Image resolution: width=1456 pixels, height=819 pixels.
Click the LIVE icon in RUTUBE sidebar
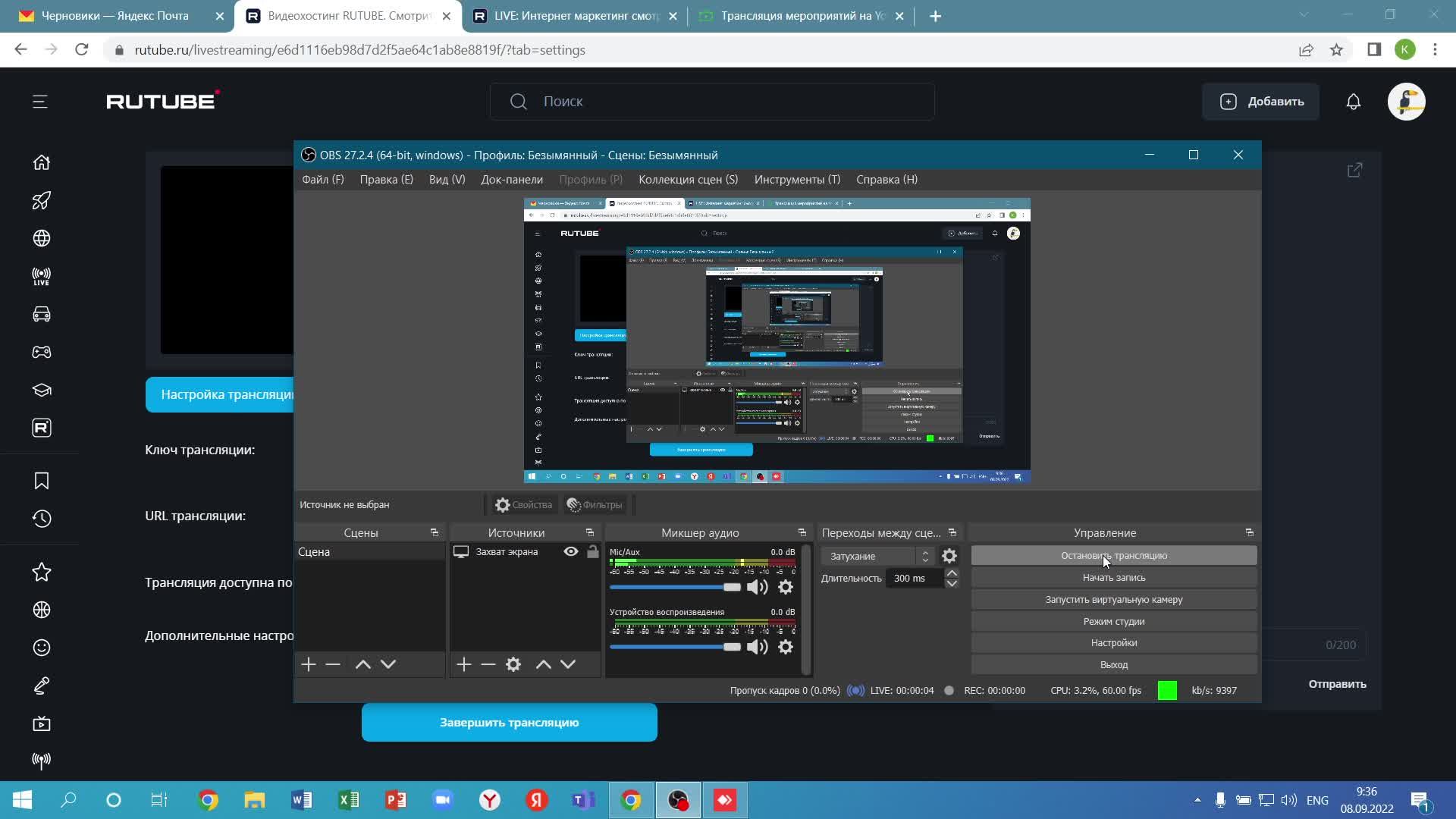(42, 277)
